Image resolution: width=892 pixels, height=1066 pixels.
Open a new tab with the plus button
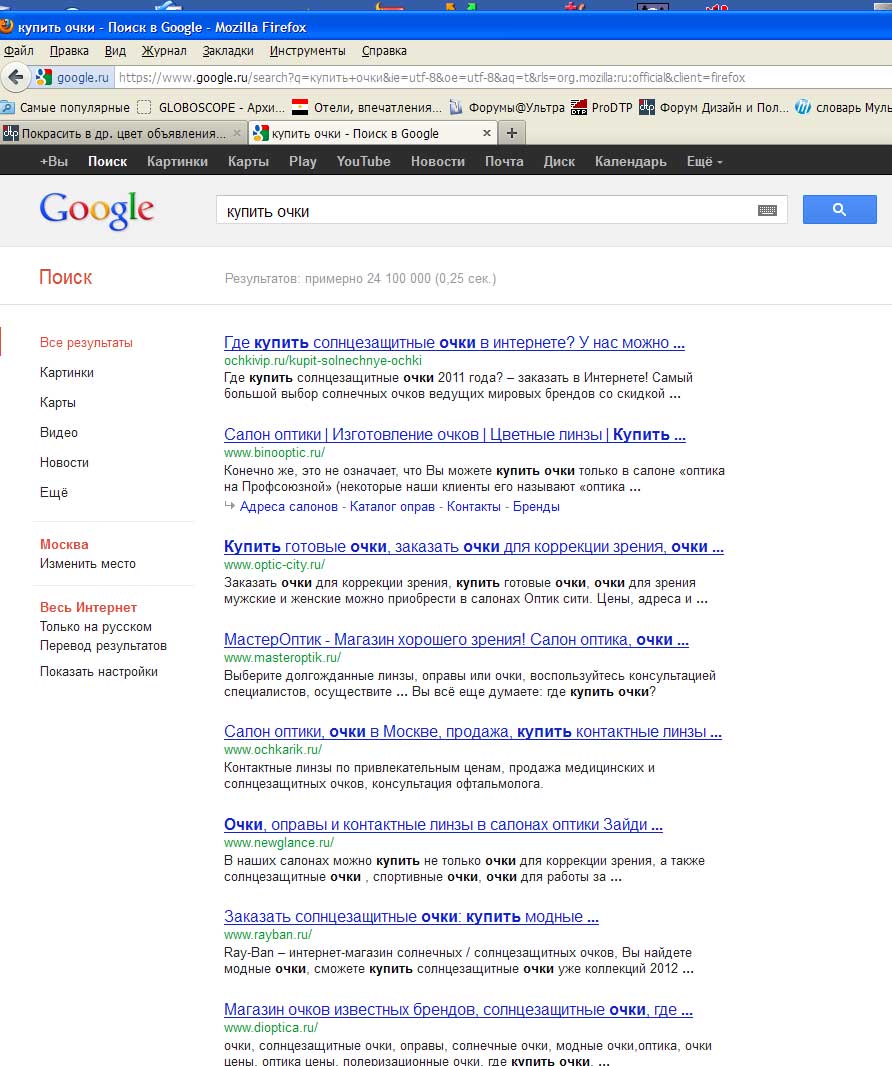coord(512,133)
